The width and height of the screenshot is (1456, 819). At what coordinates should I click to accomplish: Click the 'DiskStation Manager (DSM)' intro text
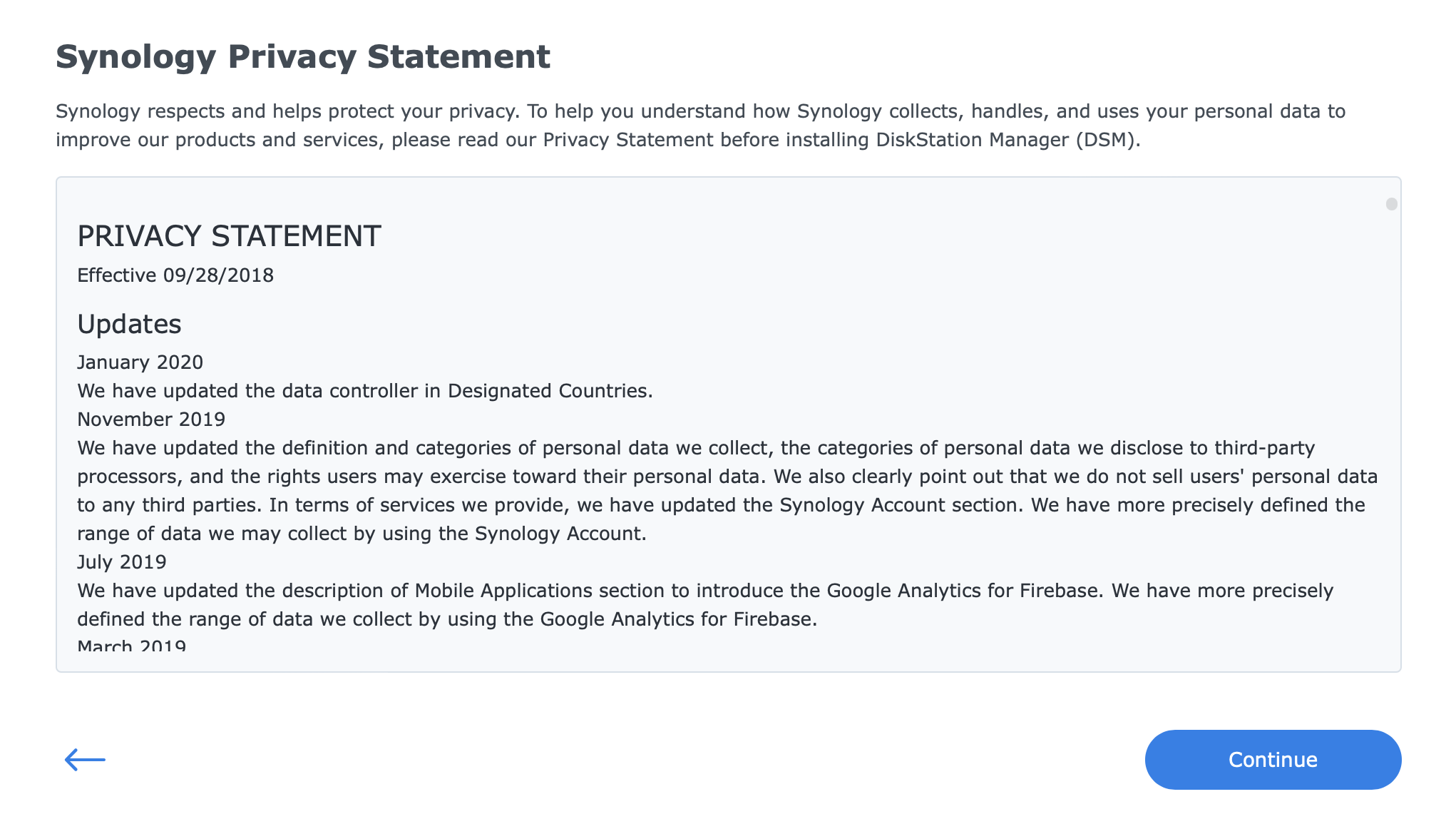click(x=1008, y=140)
